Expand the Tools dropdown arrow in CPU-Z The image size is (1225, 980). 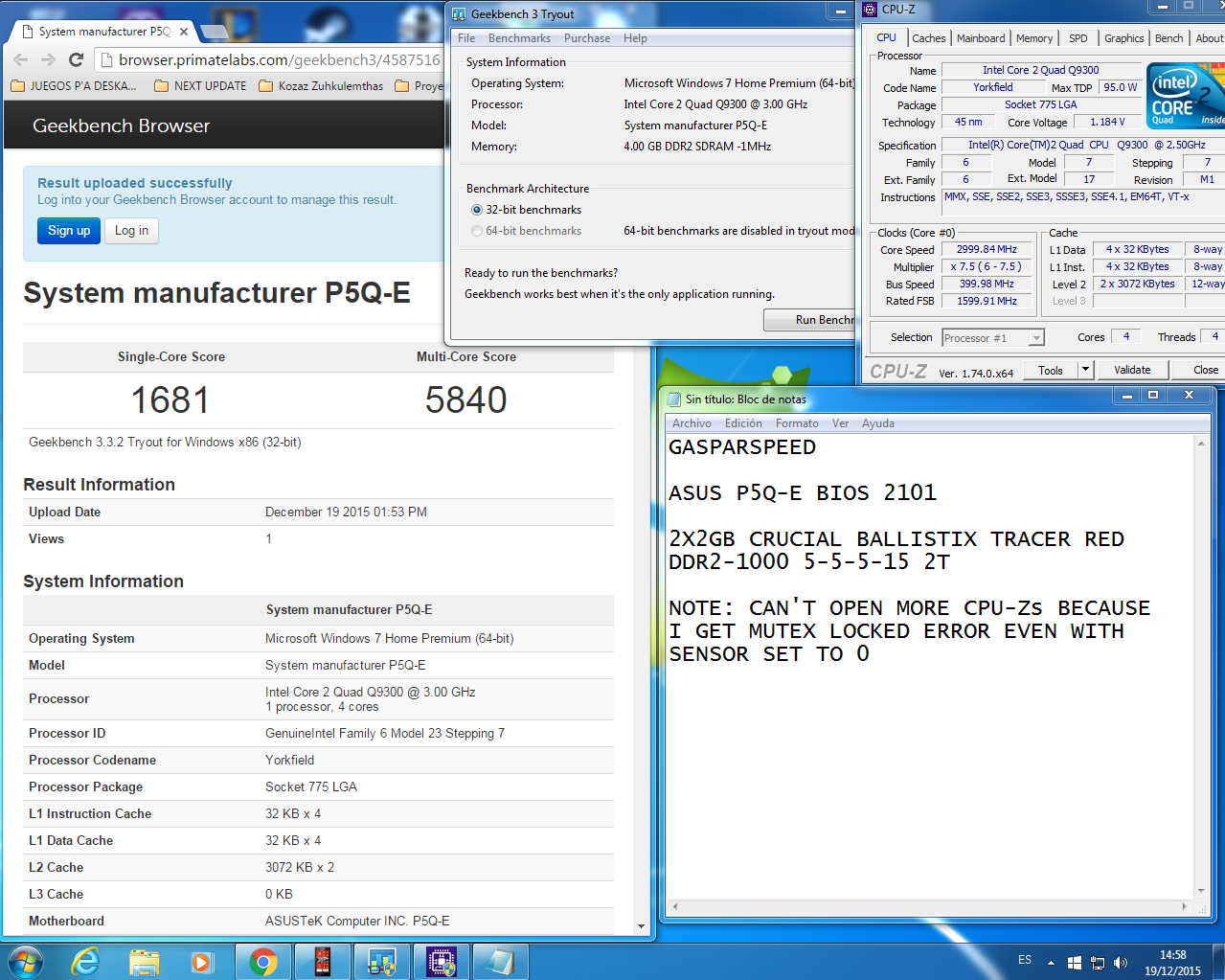pos(1085,370)
